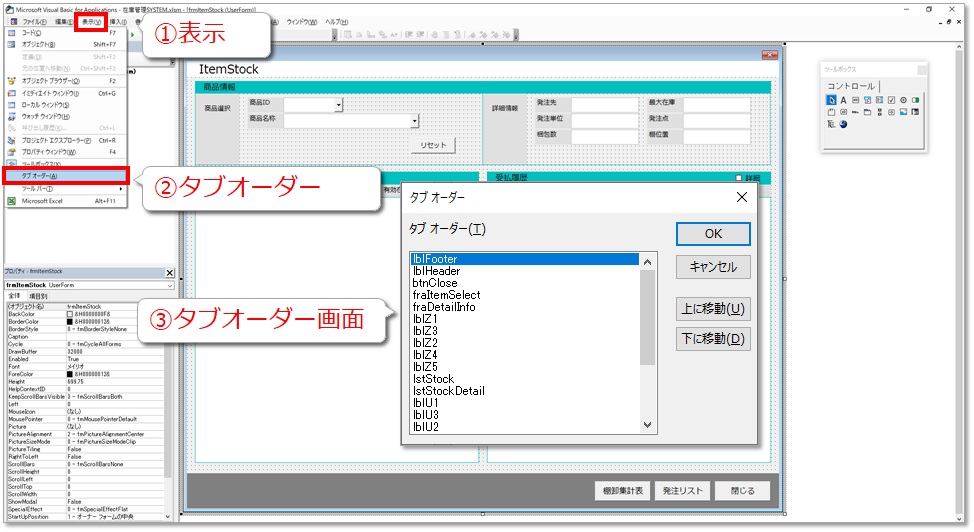This screenshot has width=974, height=532.
Task: Choose the RefEdit control in the Toolbox
Action: 916,112
